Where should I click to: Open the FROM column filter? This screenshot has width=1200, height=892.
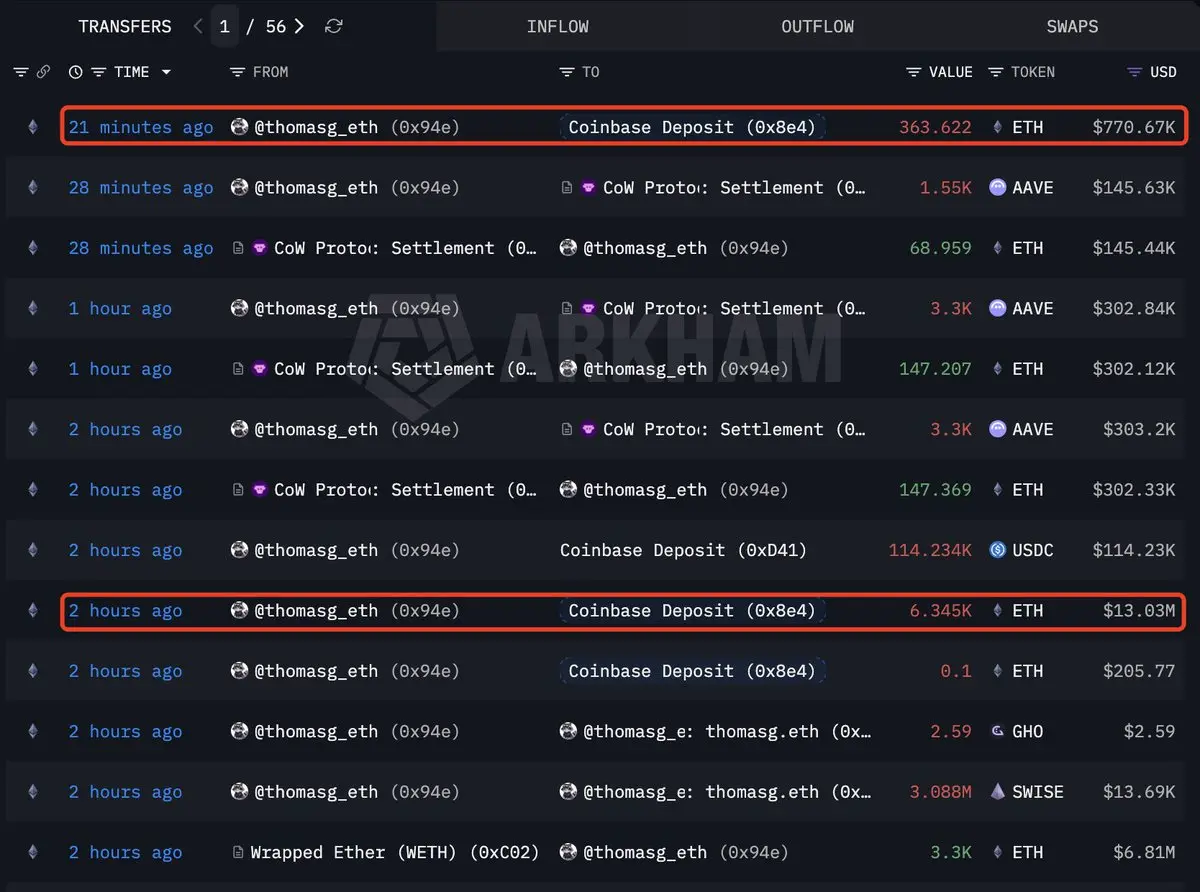tap(237, 72)
